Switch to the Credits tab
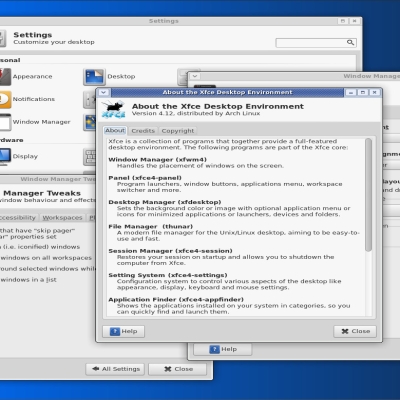Screen dimensions: 400x400 (x=143, y=131)
